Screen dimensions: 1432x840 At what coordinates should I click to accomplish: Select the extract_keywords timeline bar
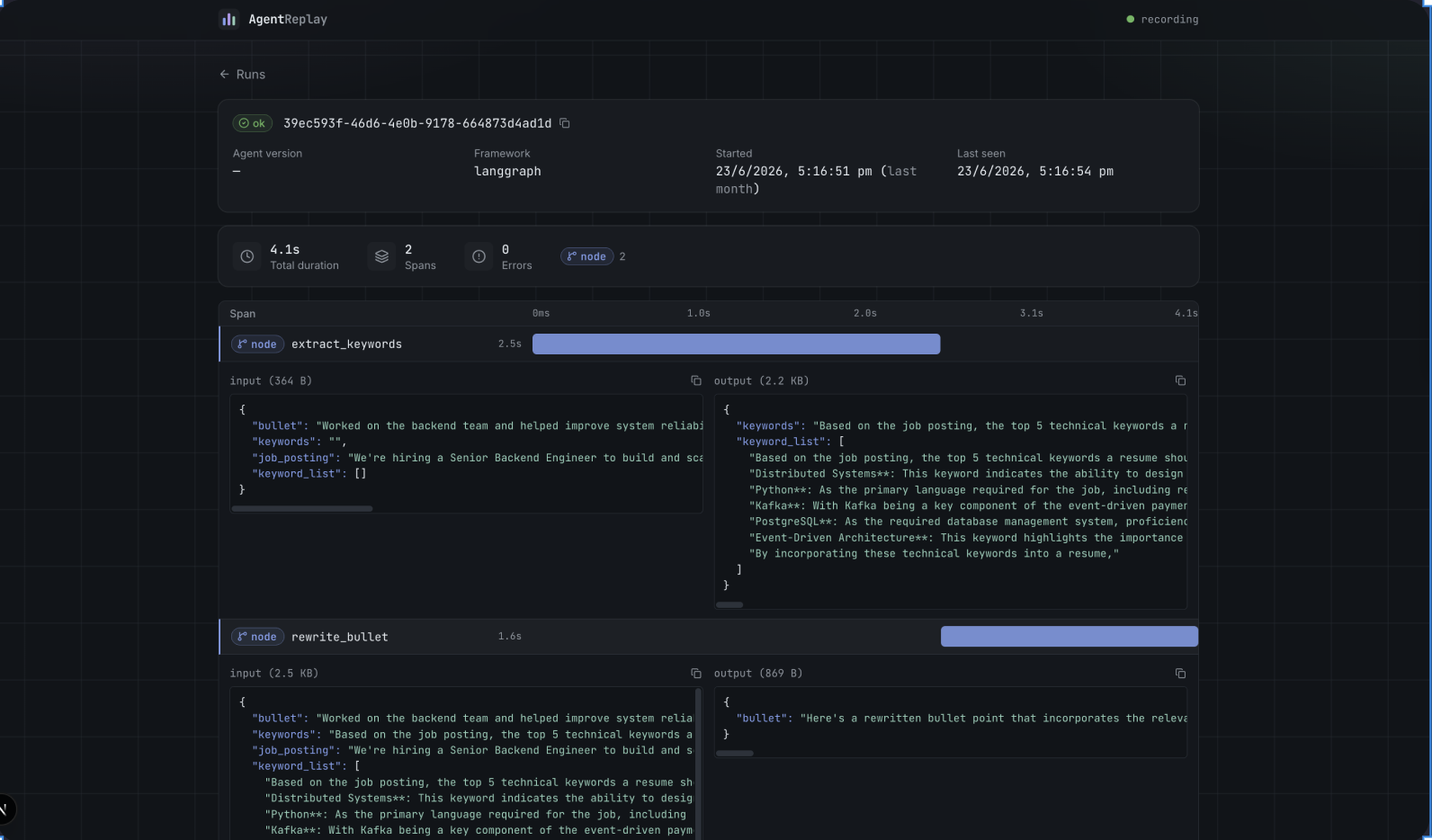(736, 344)
